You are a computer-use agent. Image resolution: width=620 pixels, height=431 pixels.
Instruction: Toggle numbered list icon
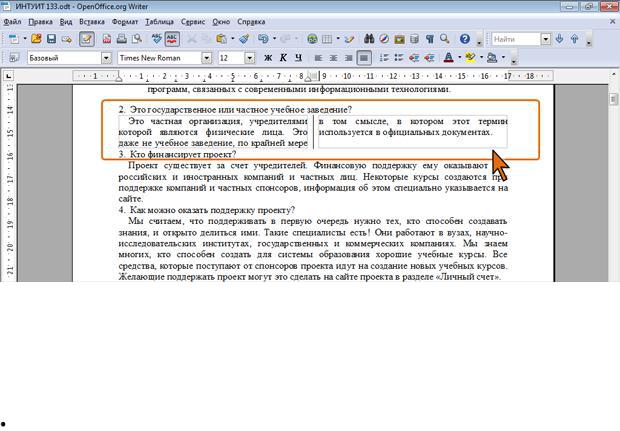pos(384,58)
